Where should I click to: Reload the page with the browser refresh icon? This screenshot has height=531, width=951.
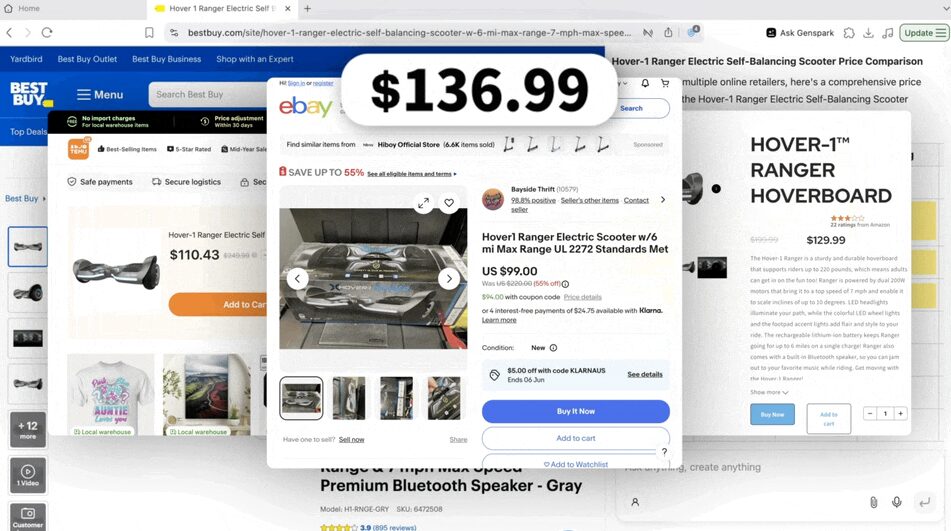point(47,33)
